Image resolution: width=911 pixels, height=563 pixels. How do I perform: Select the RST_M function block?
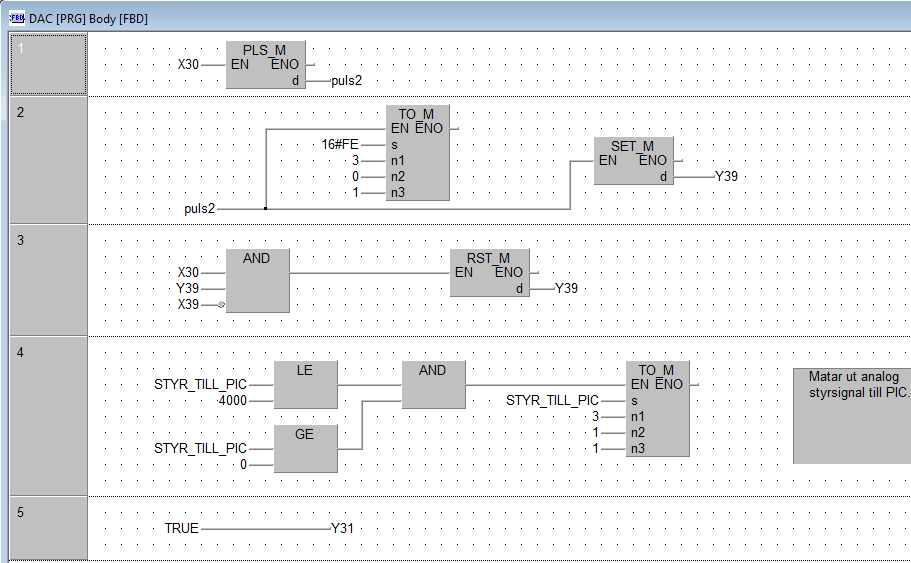[489, 272]
